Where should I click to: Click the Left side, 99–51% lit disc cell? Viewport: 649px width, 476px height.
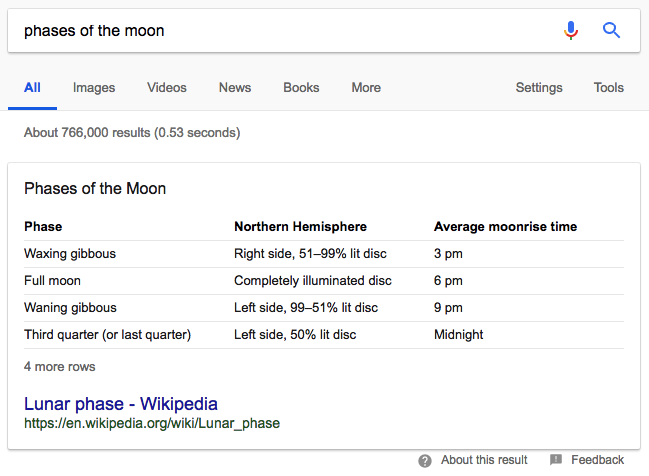point(306,308)
